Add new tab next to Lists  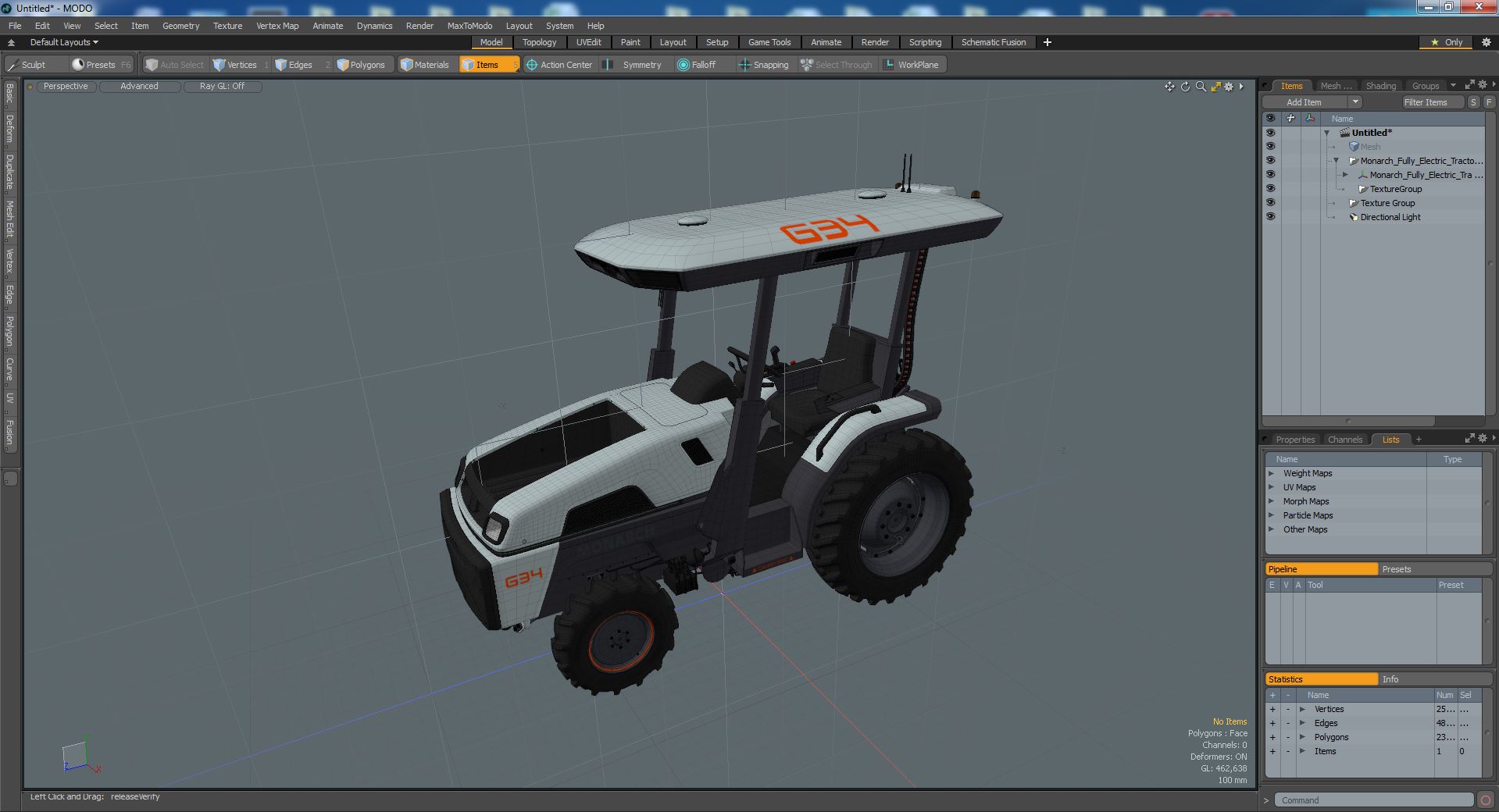(1419, 440)
